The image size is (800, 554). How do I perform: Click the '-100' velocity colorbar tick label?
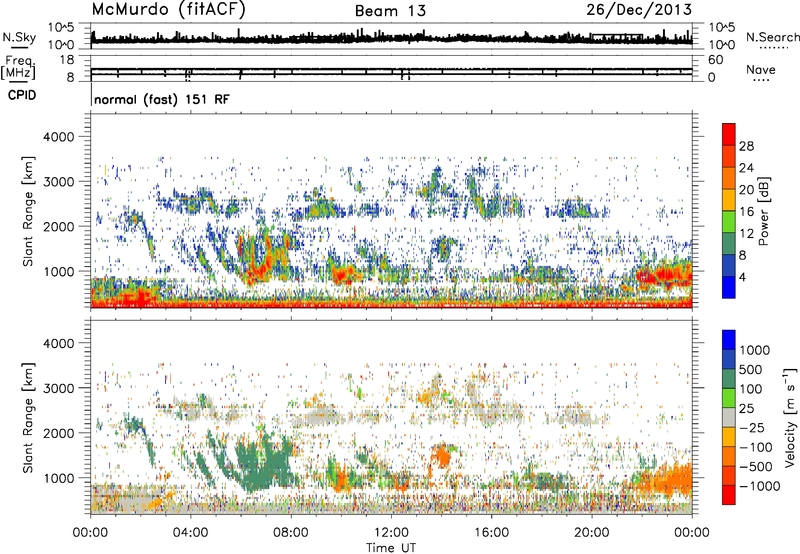755,447
